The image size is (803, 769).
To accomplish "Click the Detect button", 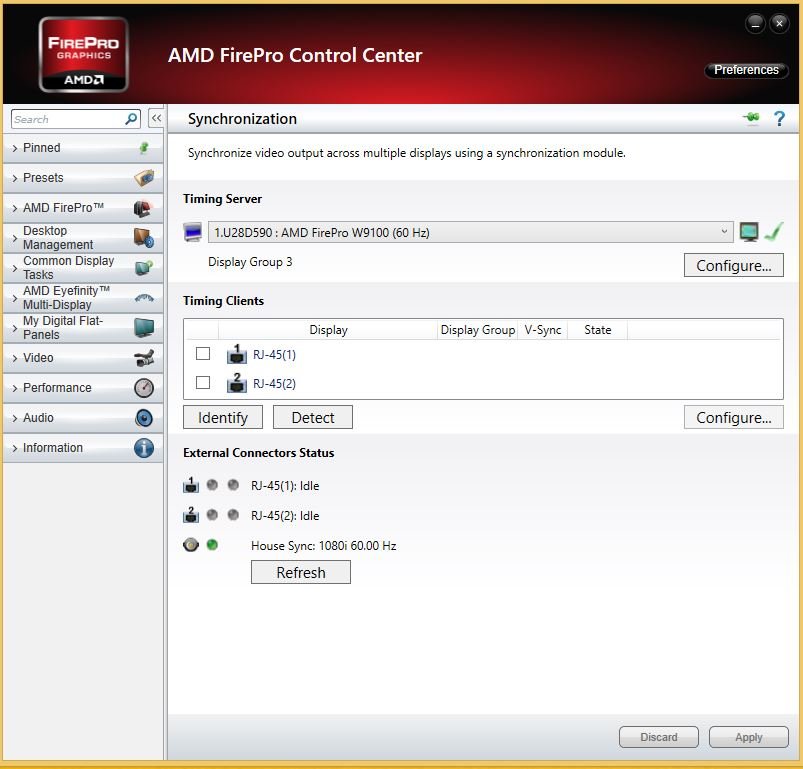I will (312, 417).
